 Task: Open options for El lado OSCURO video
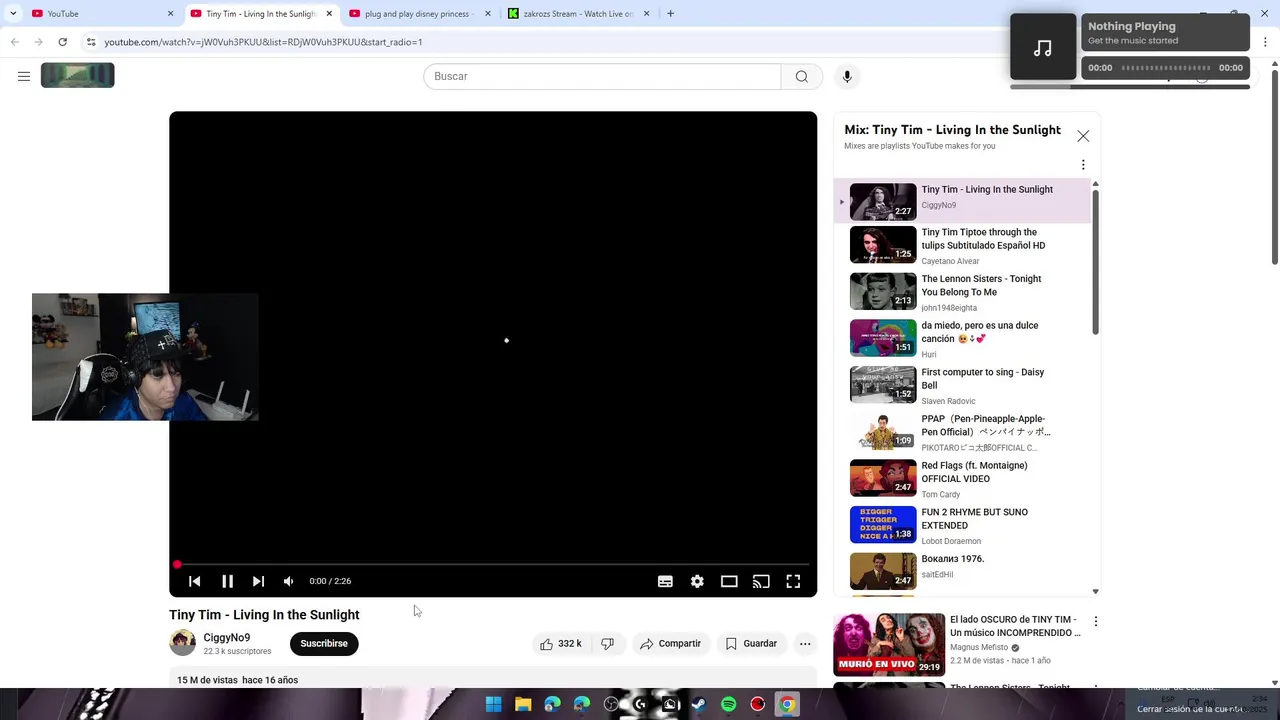tap(1096, 621)
